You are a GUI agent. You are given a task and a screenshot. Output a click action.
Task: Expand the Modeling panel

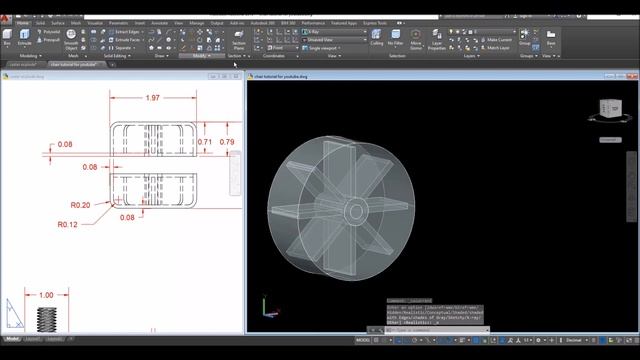(x=31, y=56)
